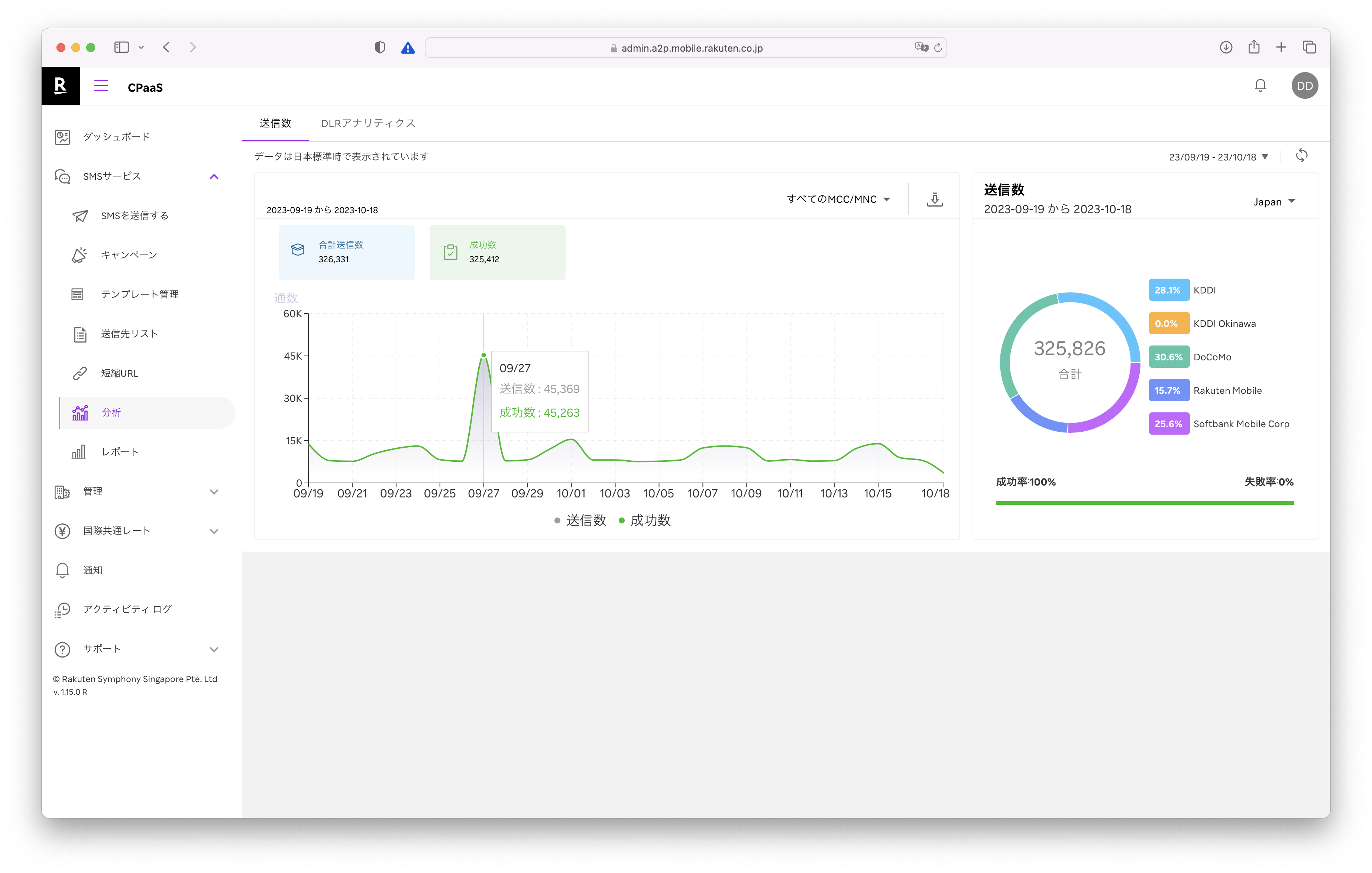Click the browser reload icon
The image size is (1372, 873).
[938, 48]
